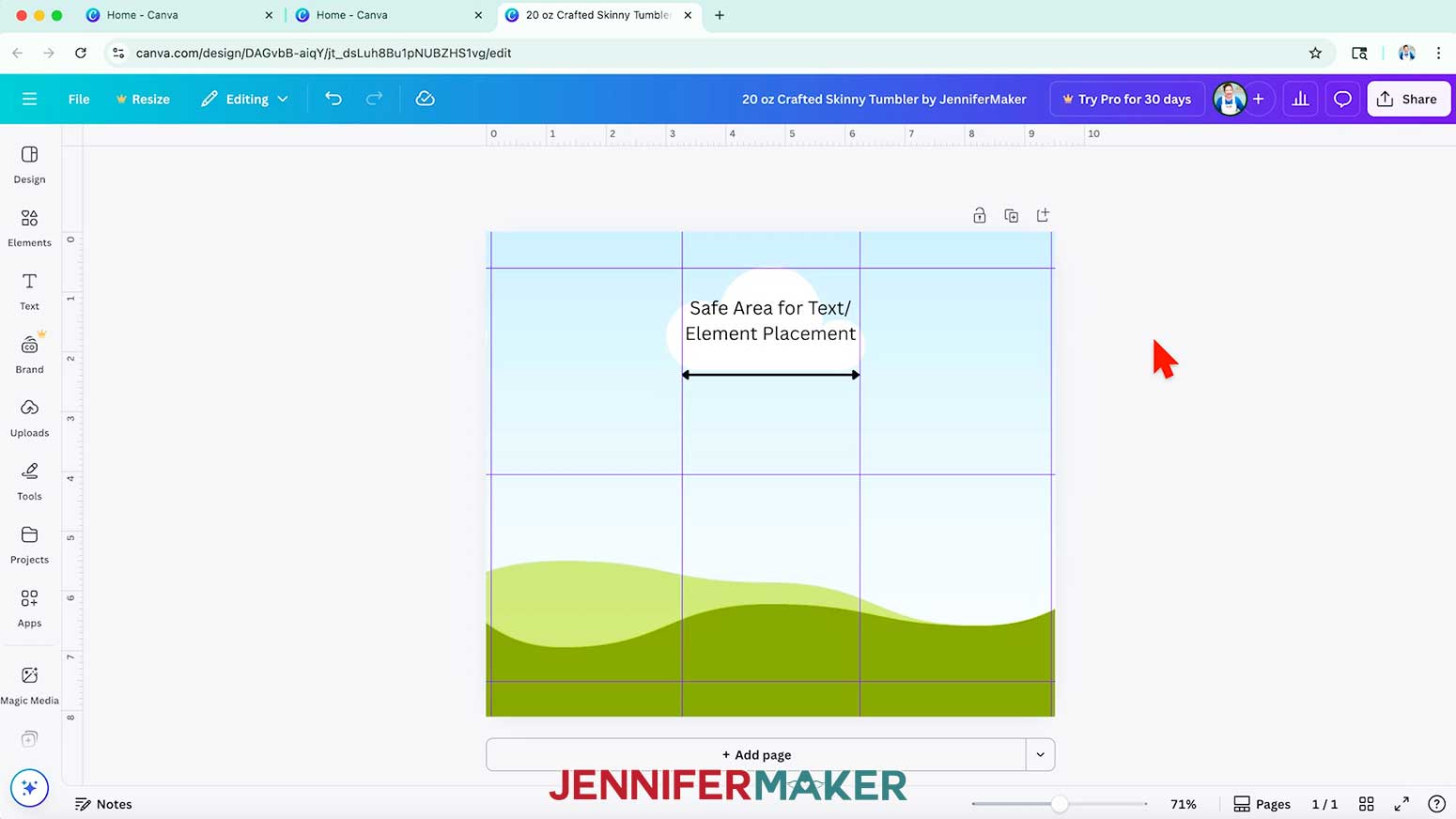
Task: Close the 20 oz Crafted Skinny Tumbler tab
Action: coord(688,15)
